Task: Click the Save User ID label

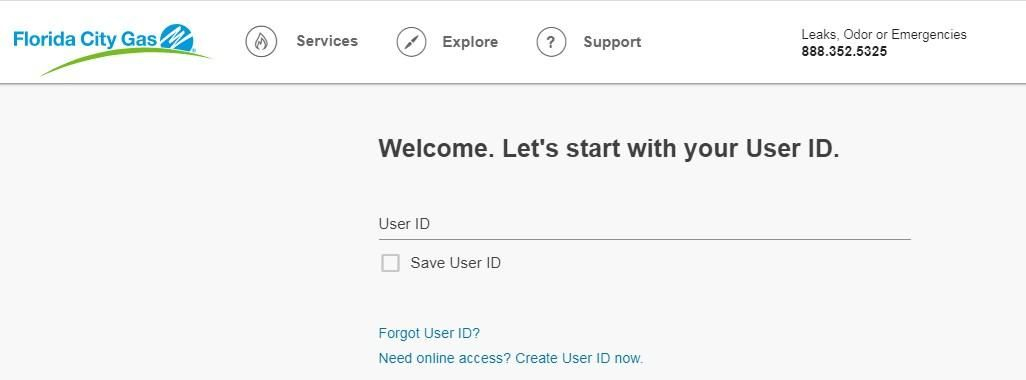Action: pos(455,263)
